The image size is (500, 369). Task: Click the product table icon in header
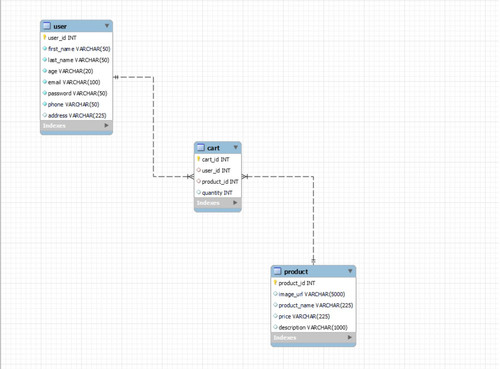[x=277, y=271]
